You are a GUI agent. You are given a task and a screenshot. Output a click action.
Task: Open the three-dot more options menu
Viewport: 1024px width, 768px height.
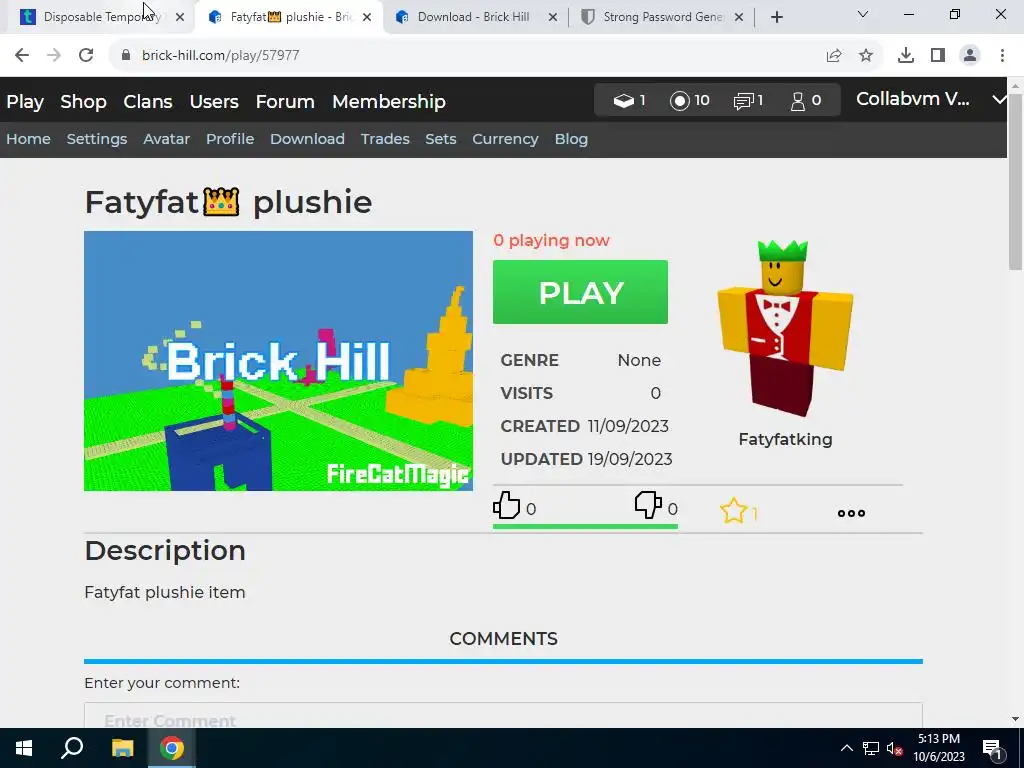(x=851, y=513)
